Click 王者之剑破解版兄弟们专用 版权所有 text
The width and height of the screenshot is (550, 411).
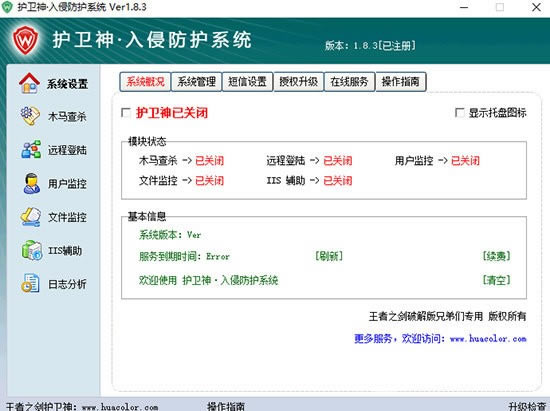[448, 316]
